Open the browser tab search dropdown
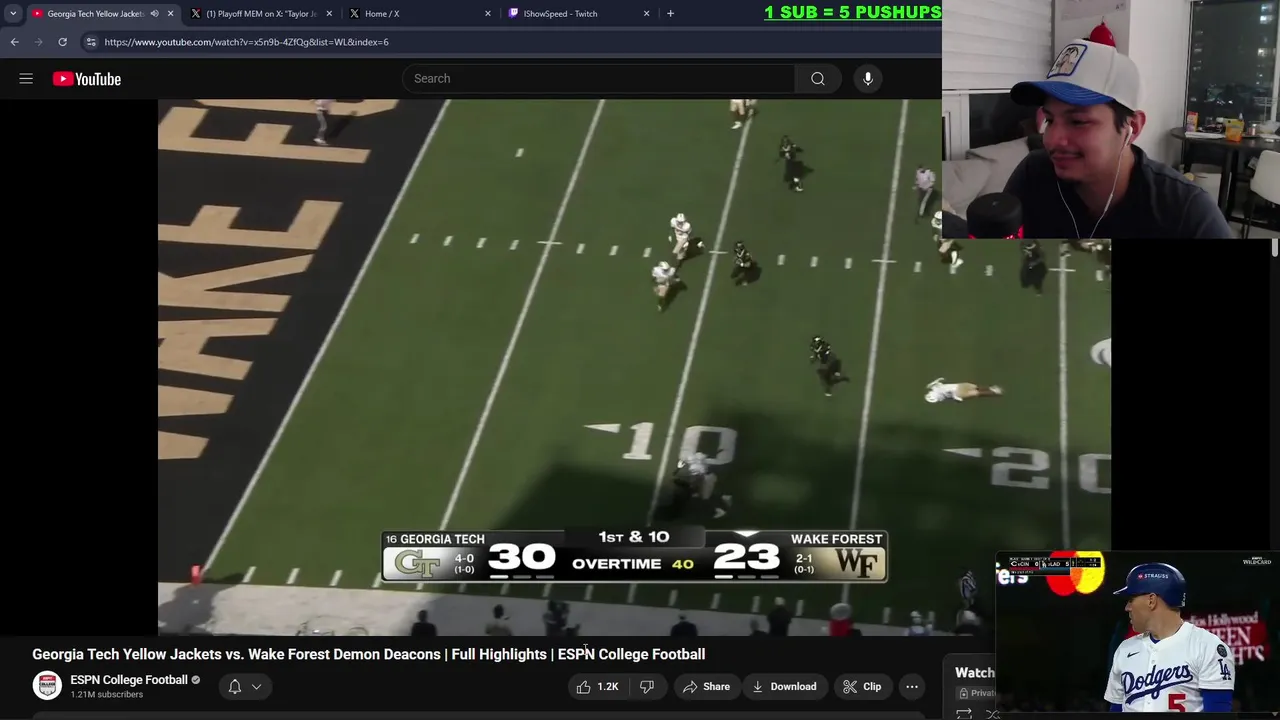1280x720 pixels. click(13, 14)
